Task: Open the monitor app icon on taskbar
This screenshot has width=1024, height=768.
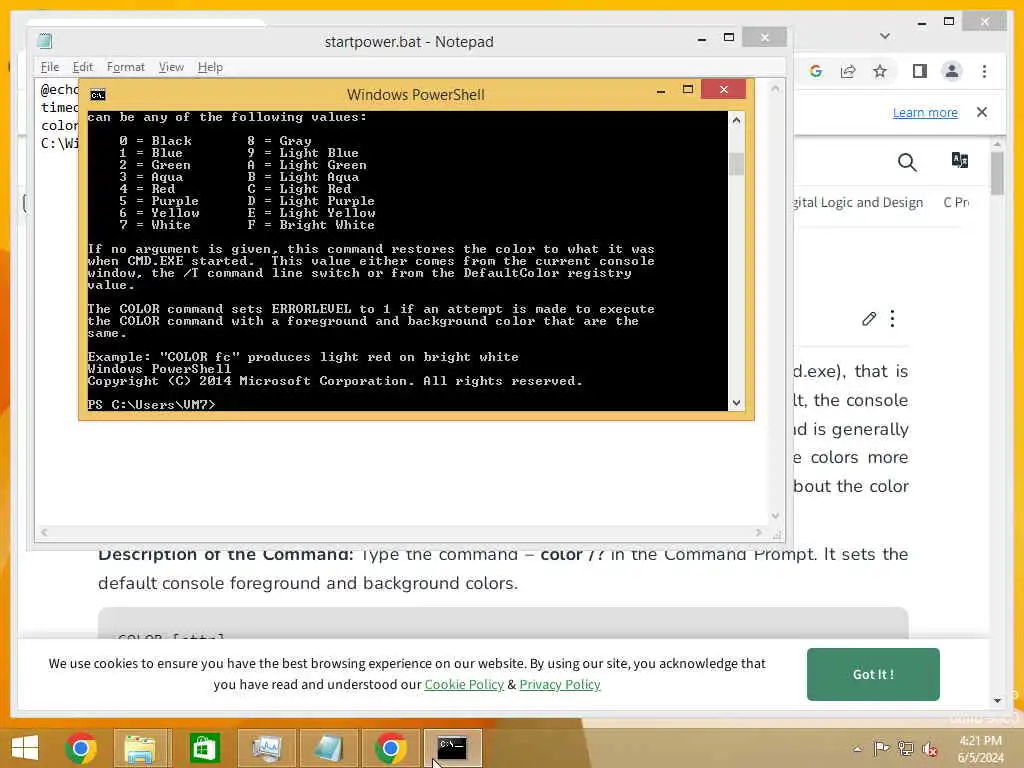Action: (266, 748)
